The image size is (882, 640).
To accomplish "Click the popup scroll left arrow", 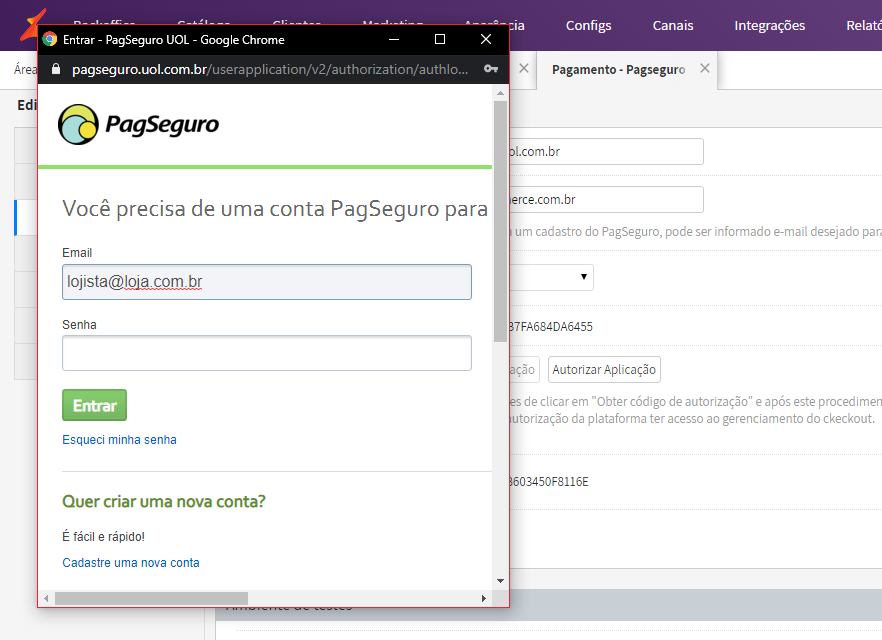I will click(46, 598).
